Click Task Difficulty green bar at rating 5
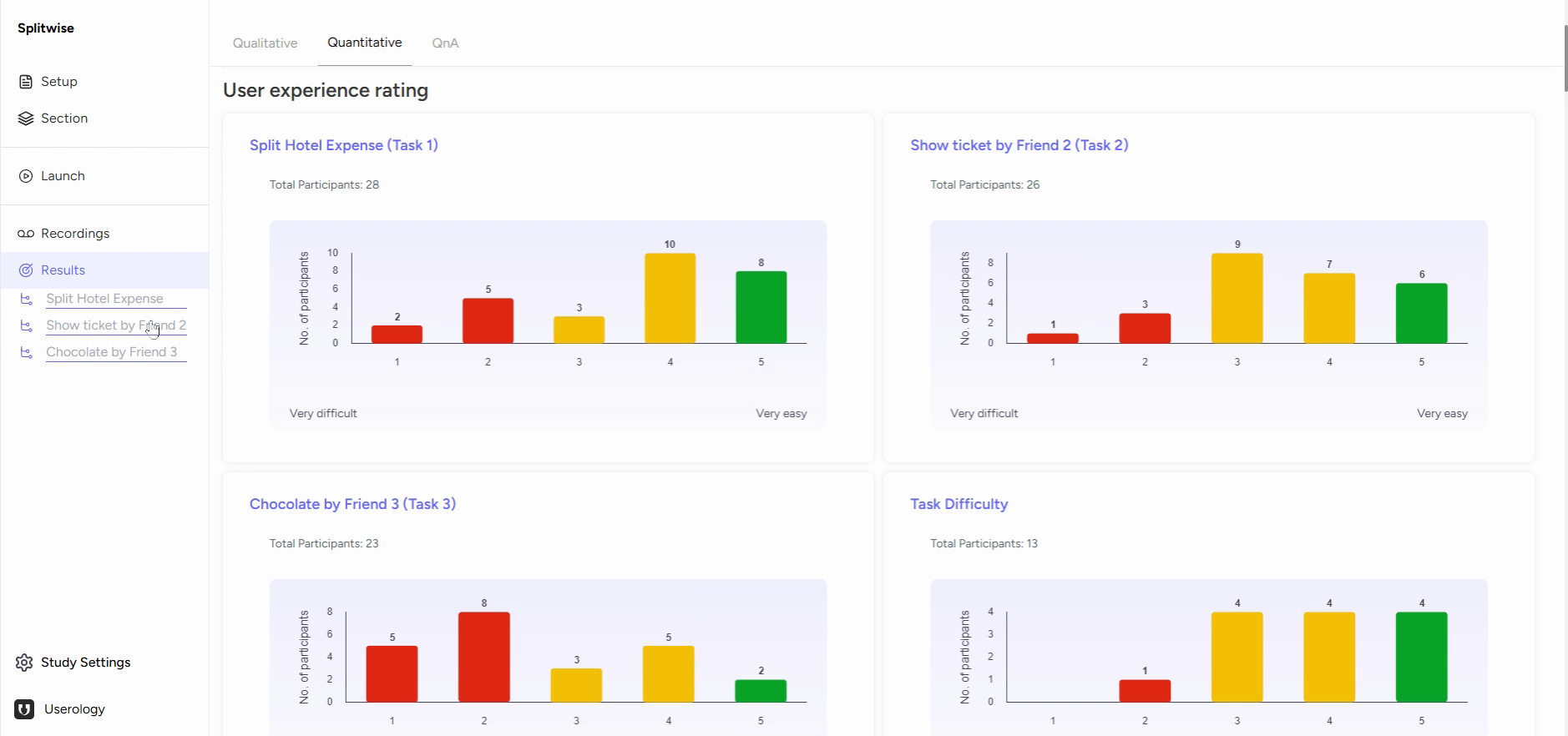The width and height of the screenshot is (1568, 736). [x=1421, y=657]
